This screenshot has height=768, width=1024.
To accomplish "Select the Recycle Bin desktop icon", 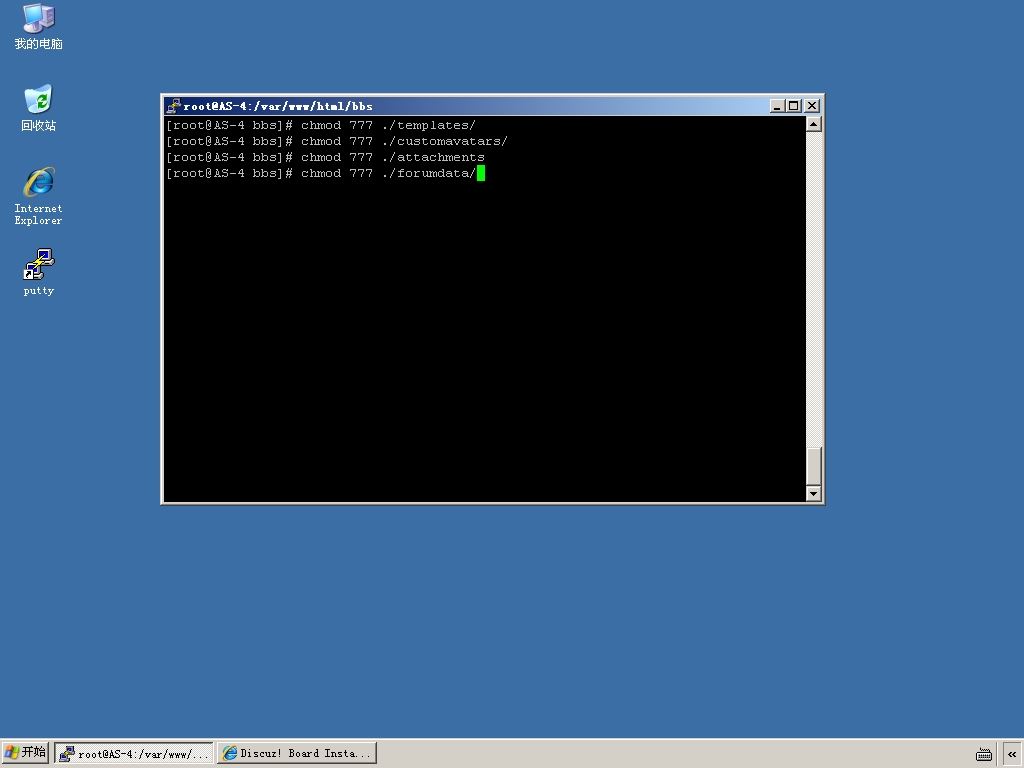I will [39, 108].
